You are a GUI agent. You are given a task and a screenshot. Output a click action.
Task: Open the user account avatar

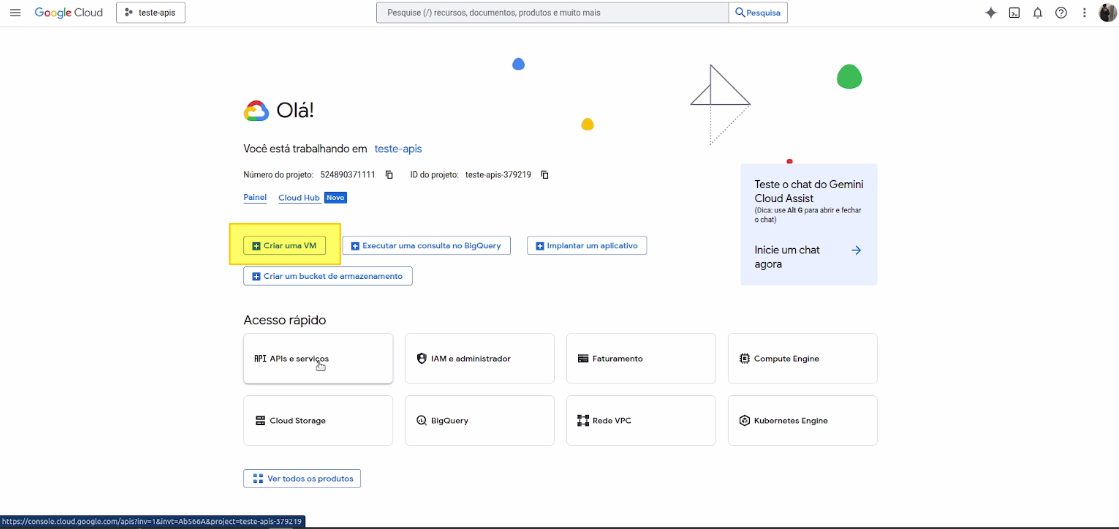click(x=1107, y=13)
